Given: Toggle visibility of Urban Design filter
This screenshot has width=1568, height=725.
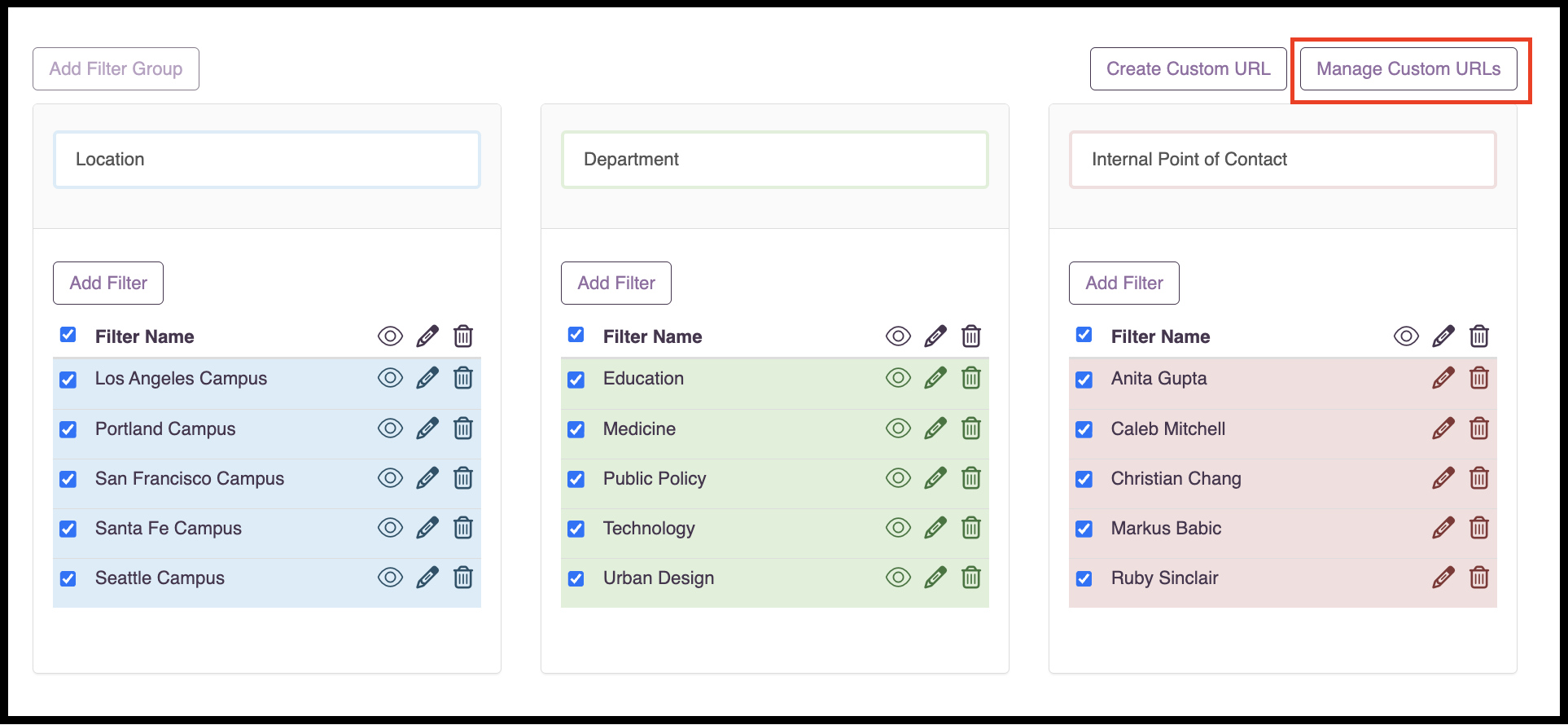Looking at the screenshot, I should (898, 578).
